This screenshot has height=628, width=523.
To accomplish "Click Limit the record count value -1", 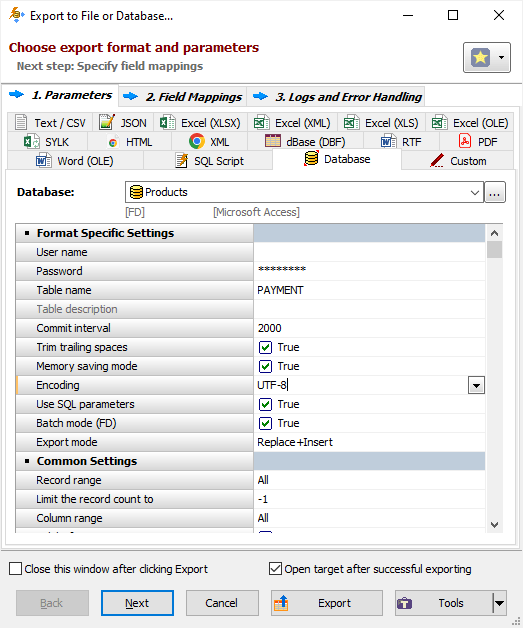I will [369, 499].
